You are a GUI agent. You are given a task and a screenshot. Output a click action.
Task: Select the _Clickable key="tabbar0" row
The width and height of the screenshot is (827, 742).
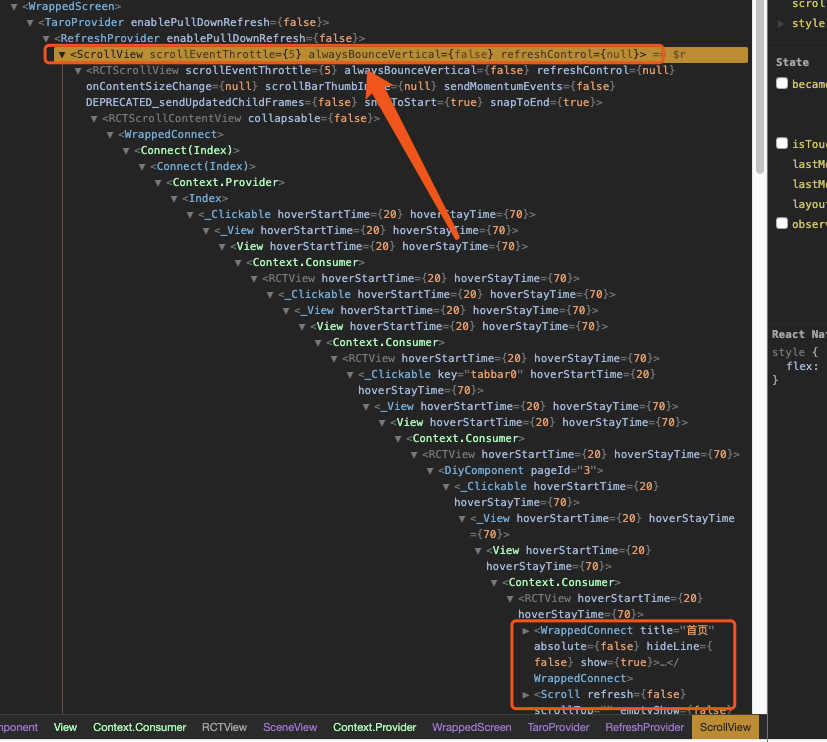click(x=501, y=382)
